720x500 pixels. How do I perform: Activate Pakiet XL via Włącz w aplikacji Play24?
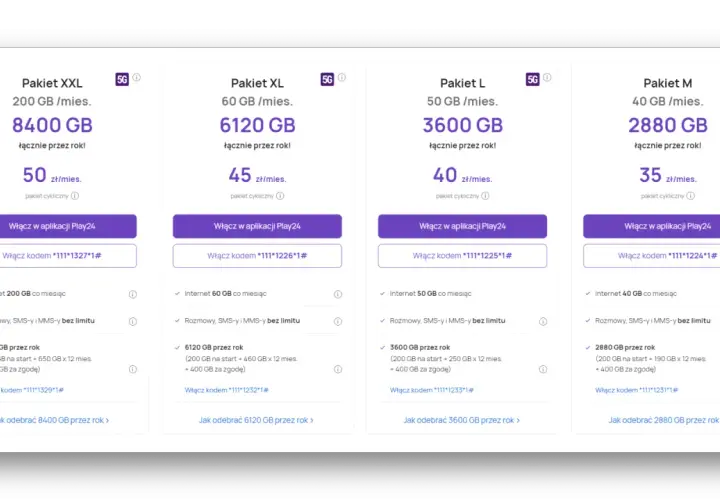[x=257, y=226]
